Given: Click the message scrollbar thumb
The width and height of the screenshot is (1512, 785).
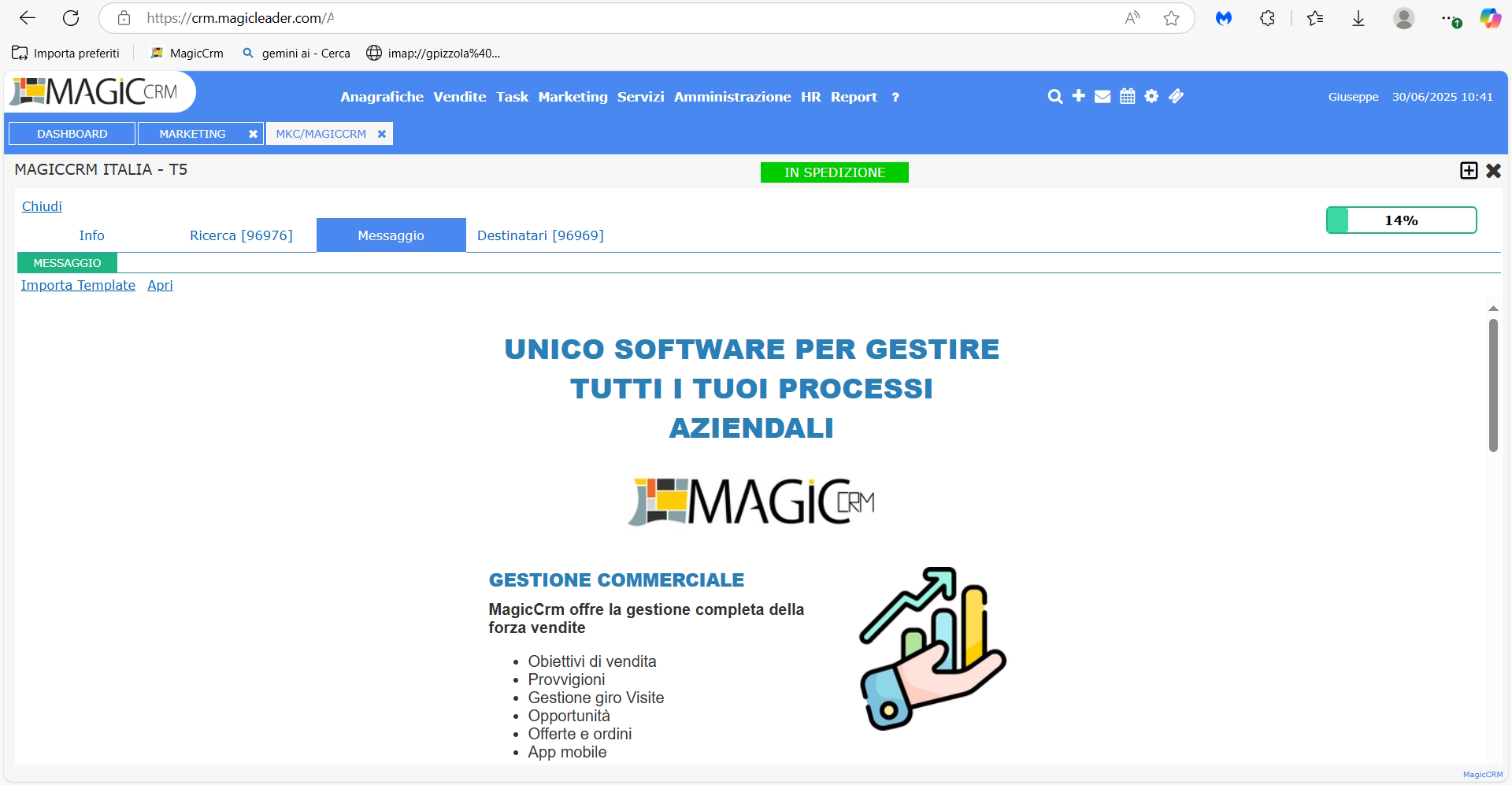Looking at the screenshot, I should coord(1493,385).
